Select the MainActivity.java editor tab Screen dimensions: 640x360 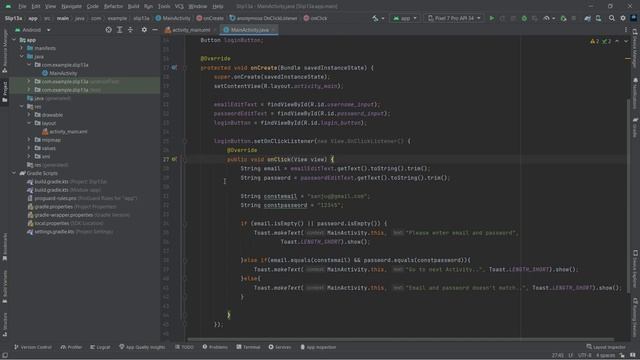249,30
